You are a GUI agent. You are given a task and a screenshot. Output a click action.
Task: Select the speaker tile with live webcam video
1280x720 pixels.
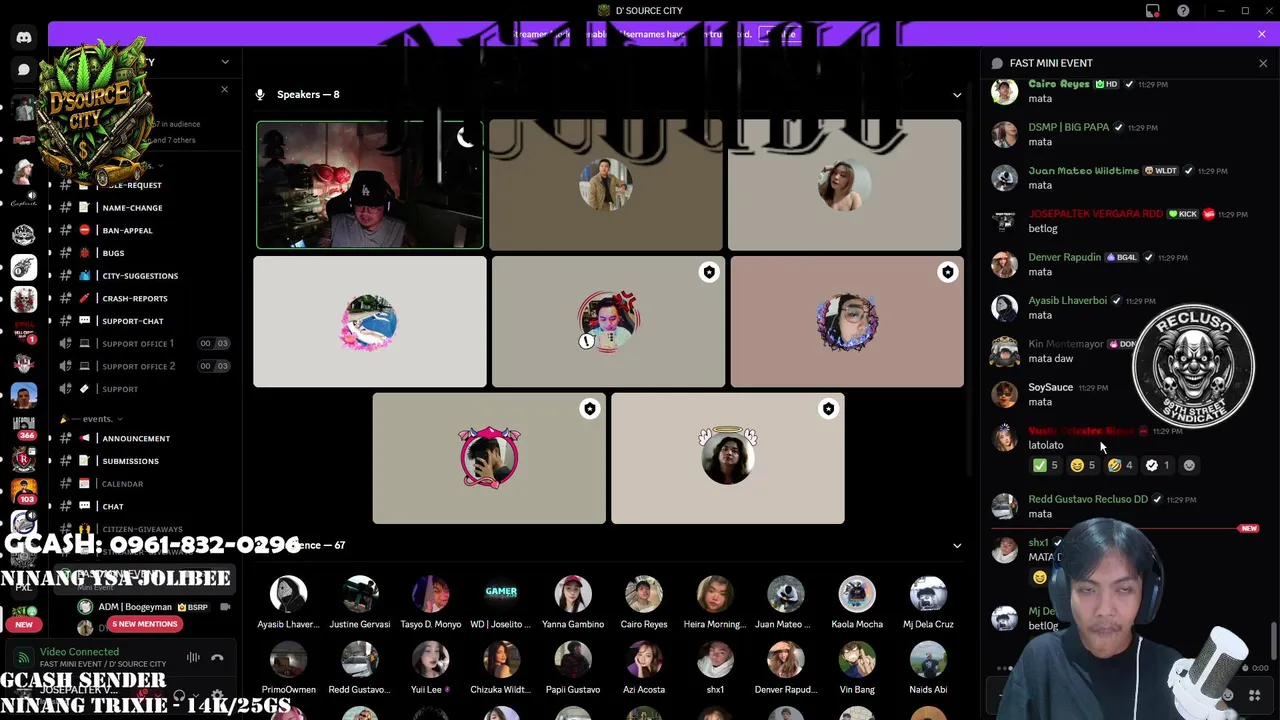coord(370,185)
